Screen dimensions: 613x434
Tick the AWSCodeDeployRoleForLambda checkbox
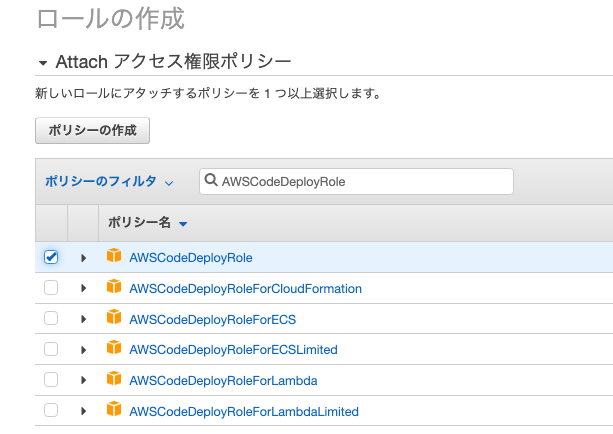point(51,380)
